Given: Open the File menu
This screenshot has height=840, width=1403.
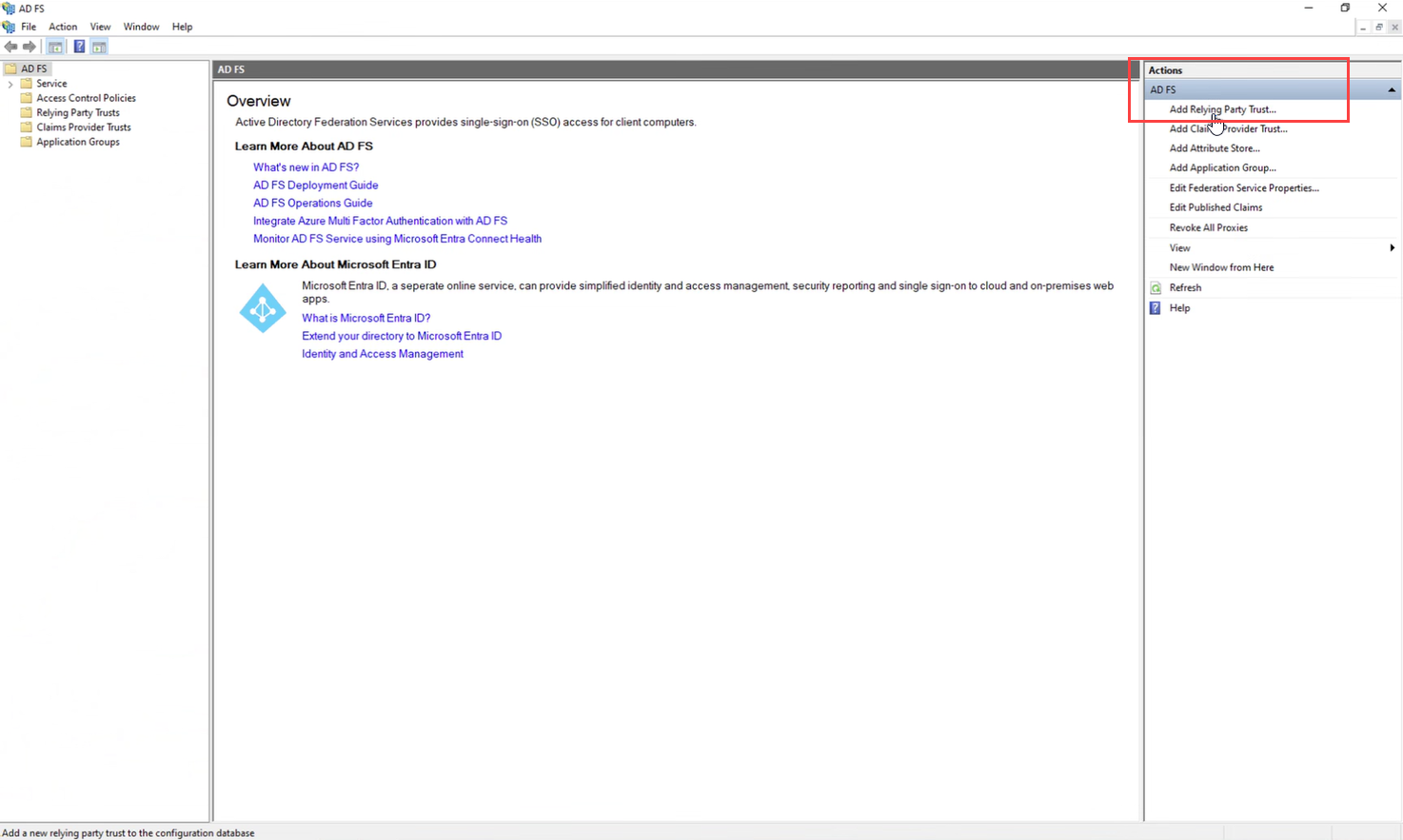Looking at the screenshot, I should pos(29,27).
